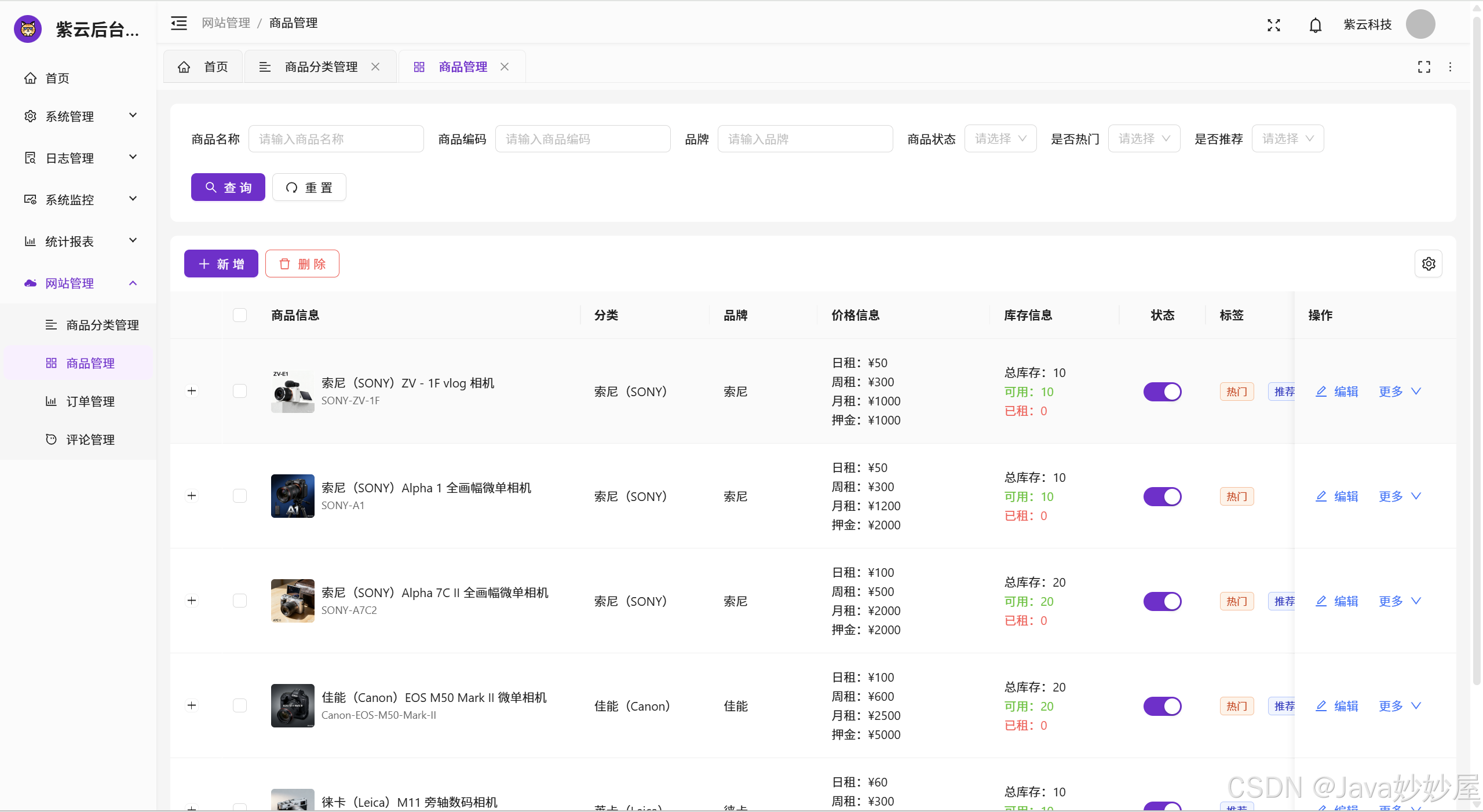The height and width of the screenshot is (812, 1483).
Task: Close the 商品管理 tab
Action: click(505, 67)
